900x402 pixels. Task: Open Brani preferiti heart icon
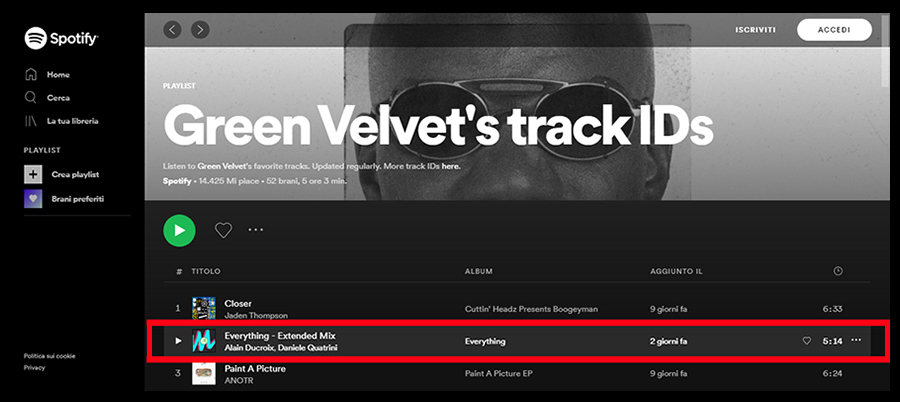[x=33, y=198]
